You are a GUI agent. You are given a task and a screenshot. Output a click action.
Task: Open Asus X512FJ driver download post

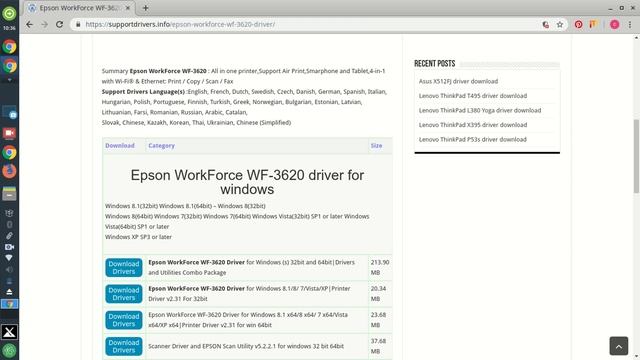pyautogui.click(x=458, y=81)
